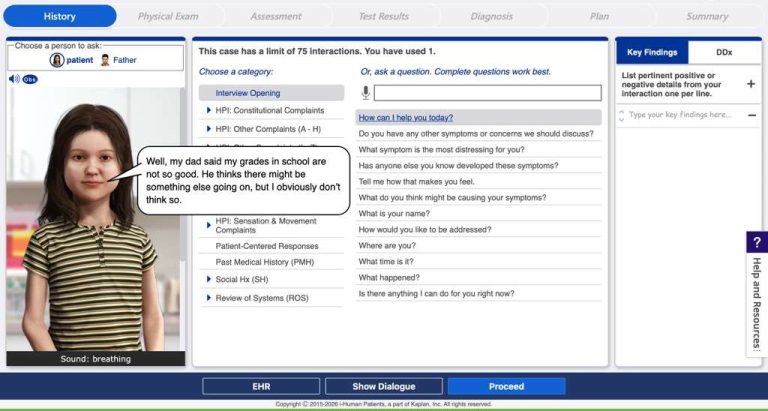Screen dimensions: 768x411
Task: Click the question text input field
Action: point(488,93)
